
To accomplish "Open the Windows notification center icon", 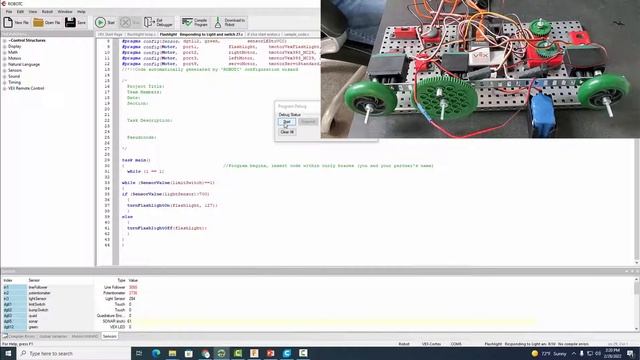I will [x=631, y=353].
